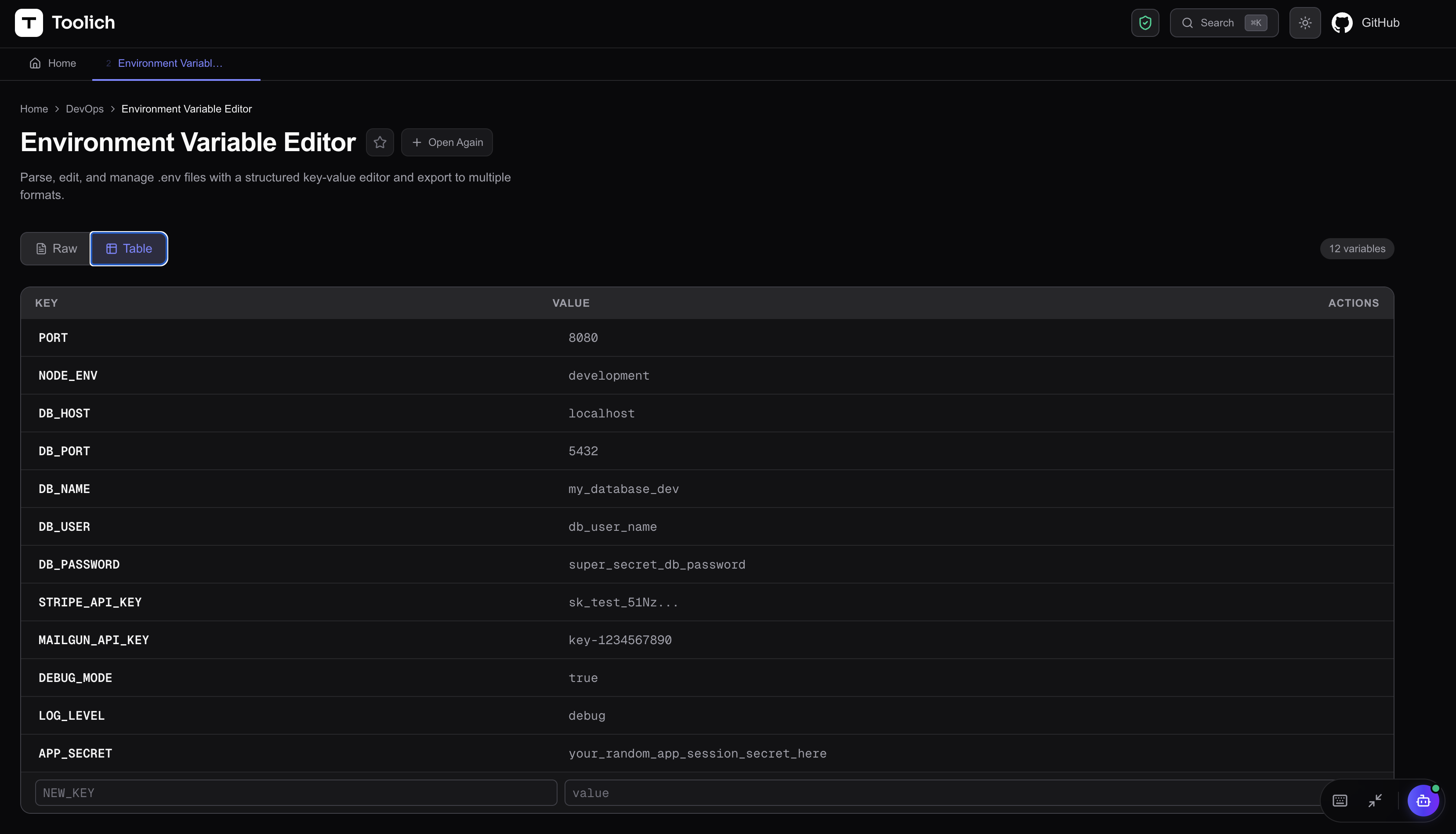Image resolution: width=1456 pixels, height=834 pixels.
Task: Select the 5432 value cell
Action: click(583, 451)
